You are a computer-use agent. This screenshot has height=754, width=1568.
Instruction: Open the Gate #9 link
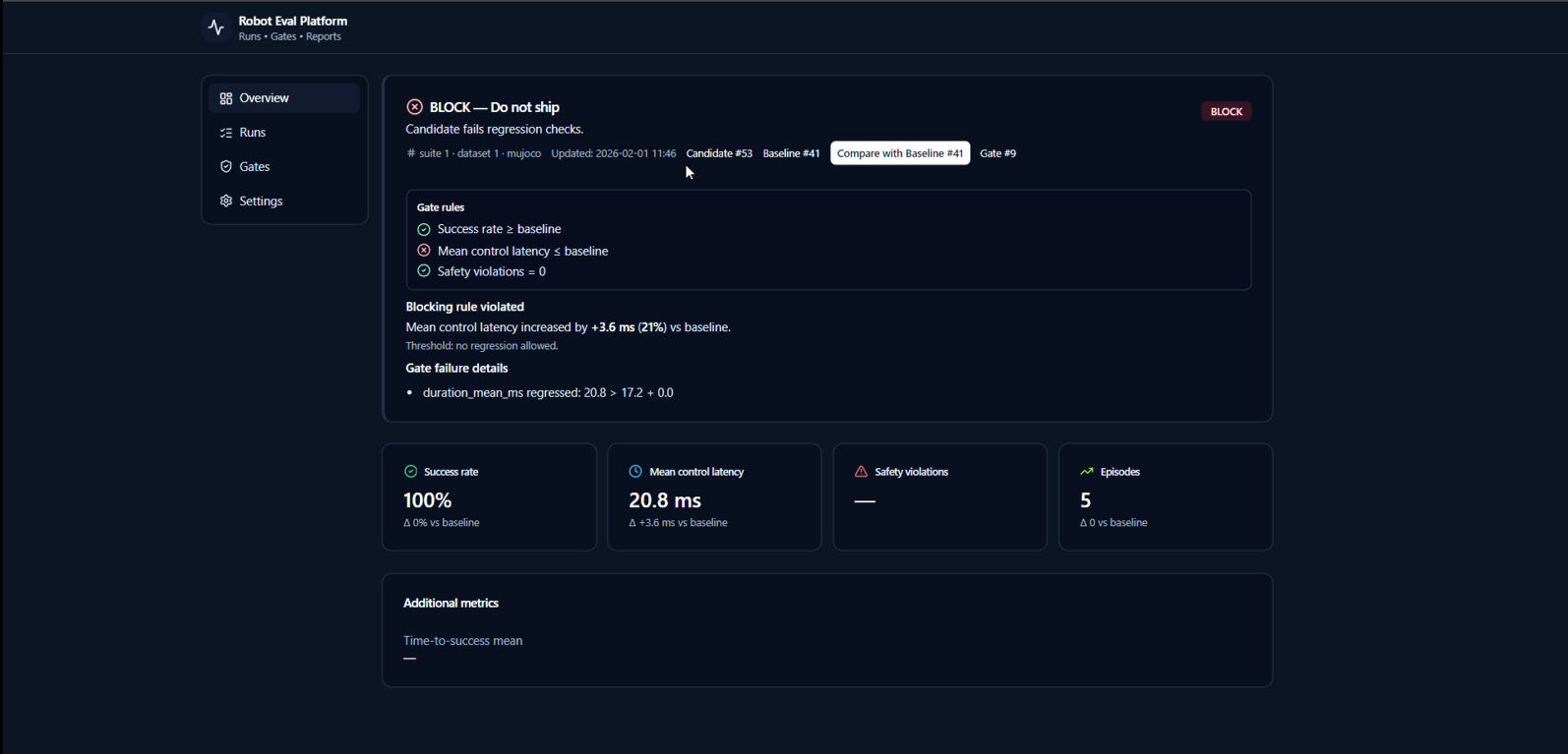(x=997, y=153)
